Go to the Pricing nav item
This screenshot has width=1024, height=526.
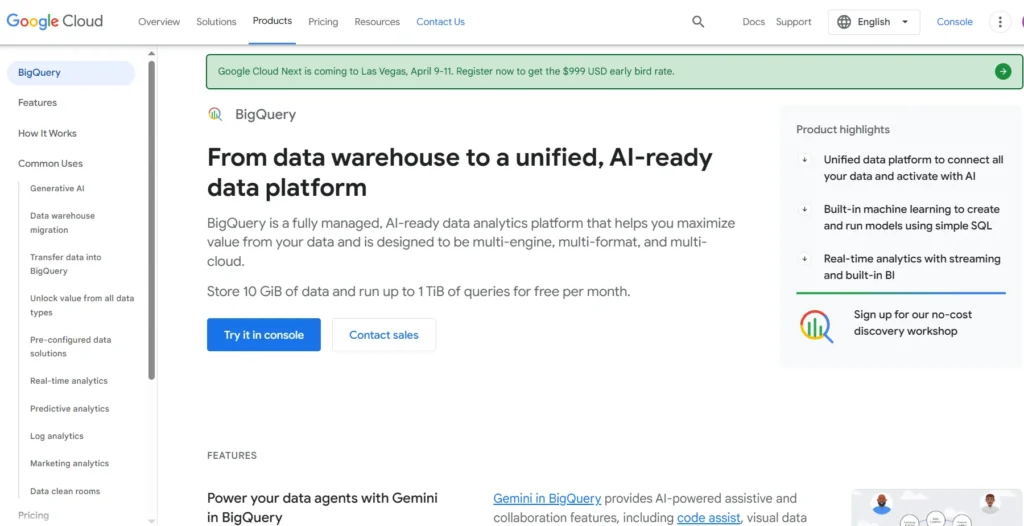(x=323, y=22)
